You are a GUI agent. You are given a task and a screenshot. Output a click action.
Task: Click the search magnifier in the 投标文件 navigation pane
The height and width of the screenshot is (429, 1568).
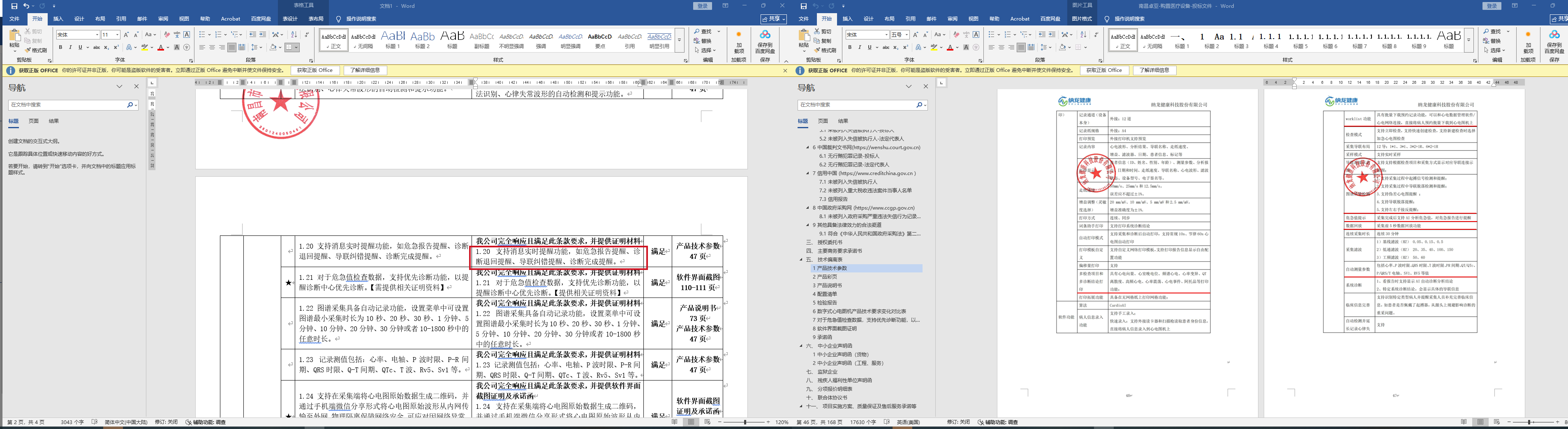(919, 105)
